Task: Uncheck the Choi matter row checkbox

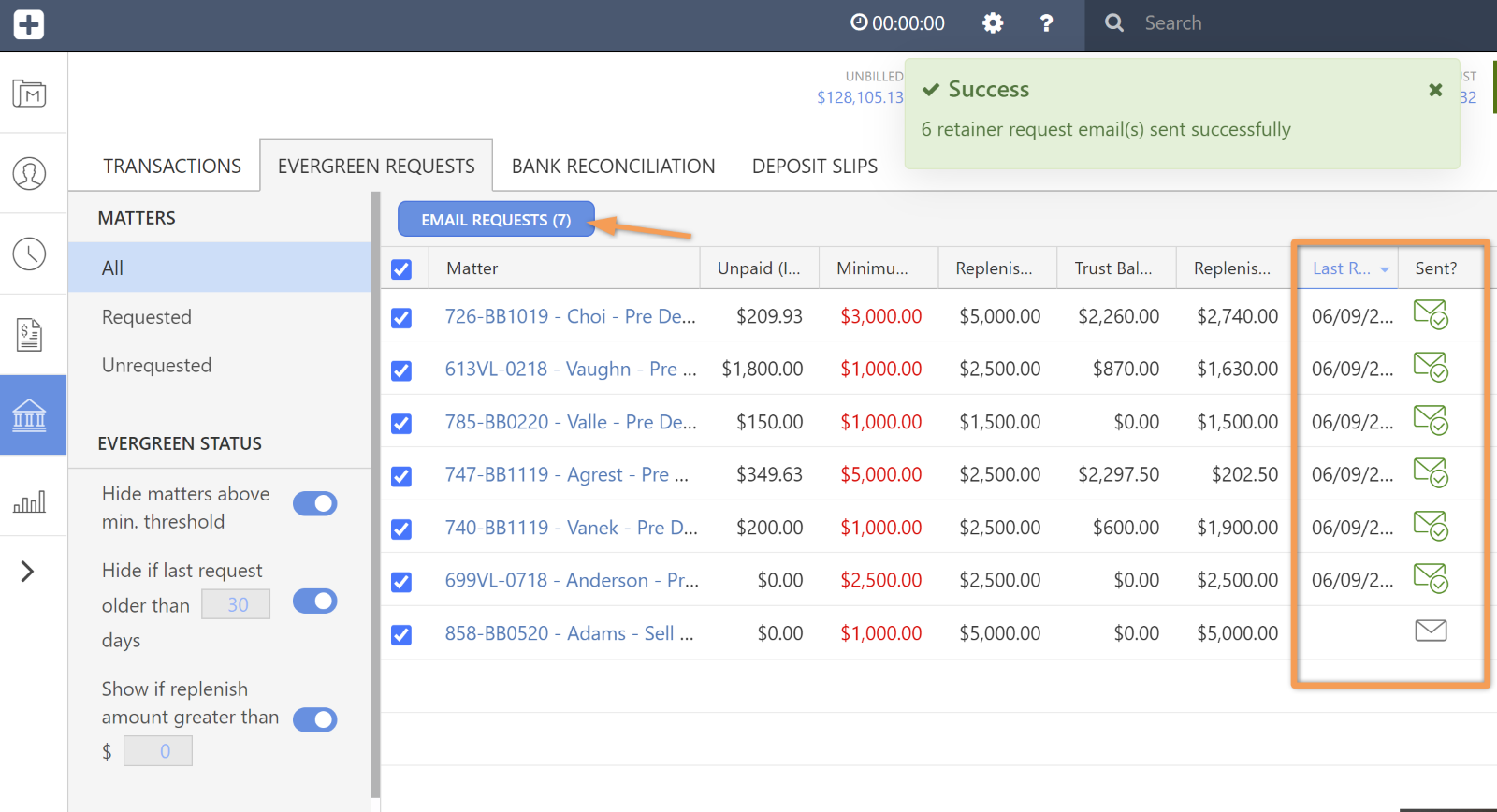Action: click(401, 318)
